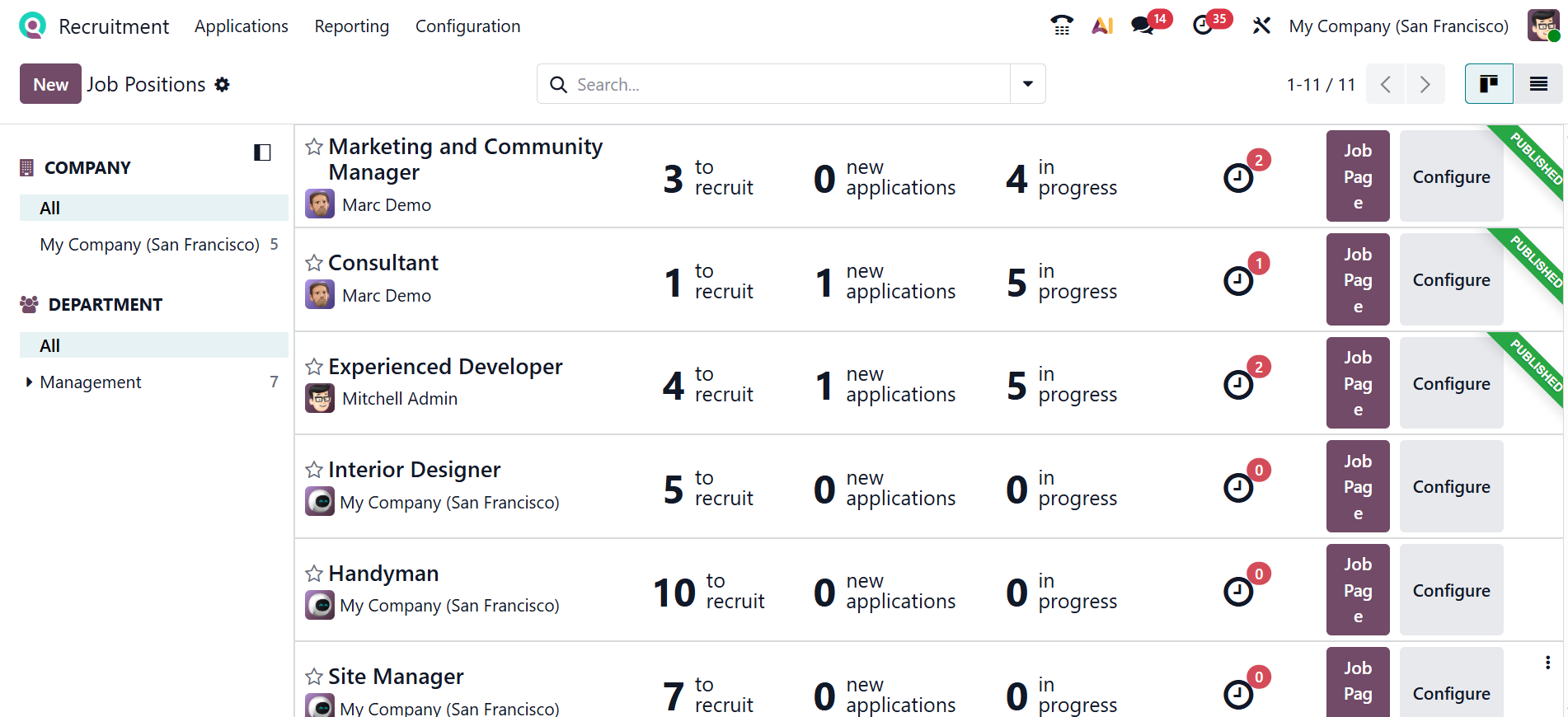Viewport: 1568px width, 717px height.
Task: Click activity clock for Consultant job
Action: (1237, 281)
